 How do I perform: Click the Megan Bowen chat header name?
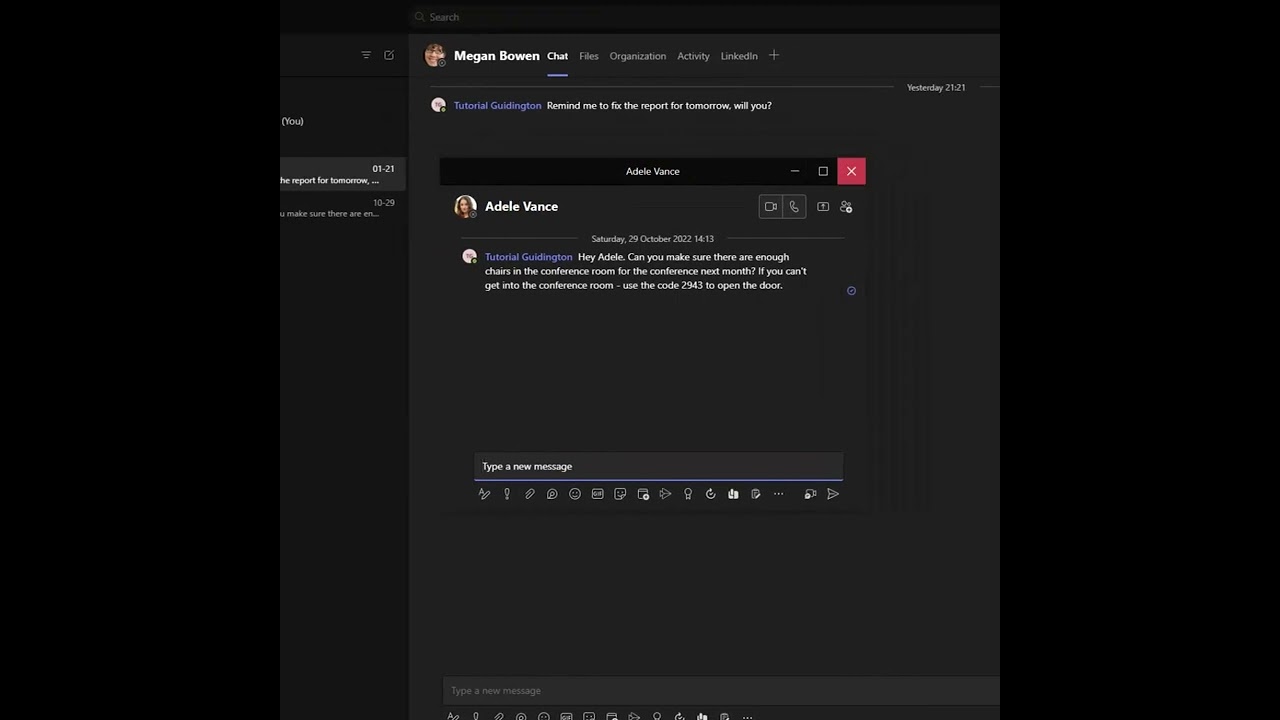pyautogui.click(x=497, y=56)
